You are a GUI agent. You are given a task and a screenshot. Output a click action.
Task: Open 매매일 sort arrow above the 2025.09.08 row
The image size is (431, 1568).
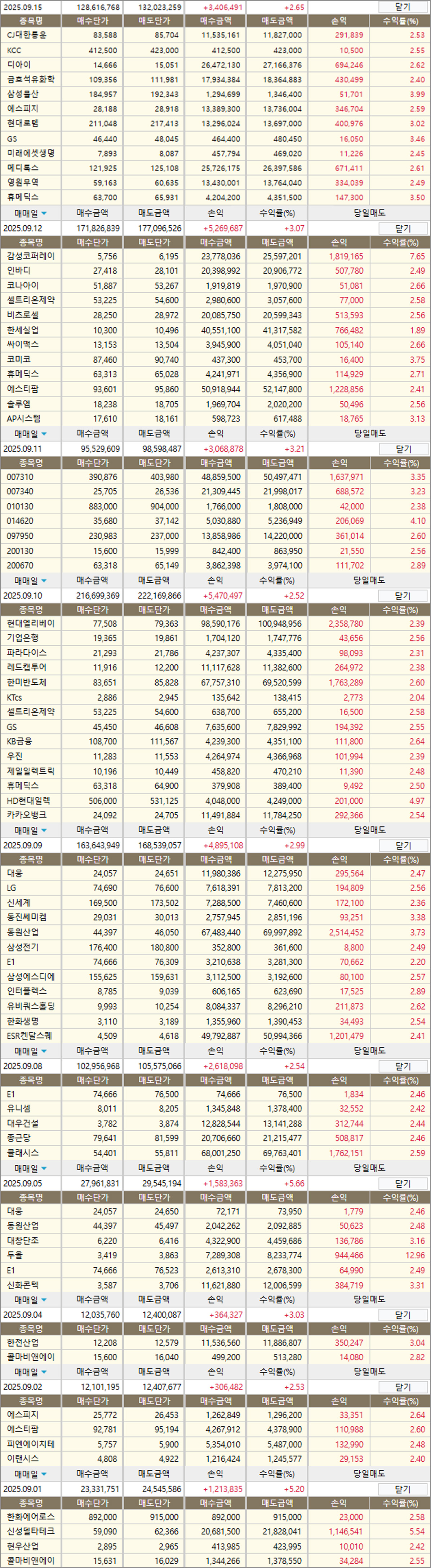[44, 1052]
